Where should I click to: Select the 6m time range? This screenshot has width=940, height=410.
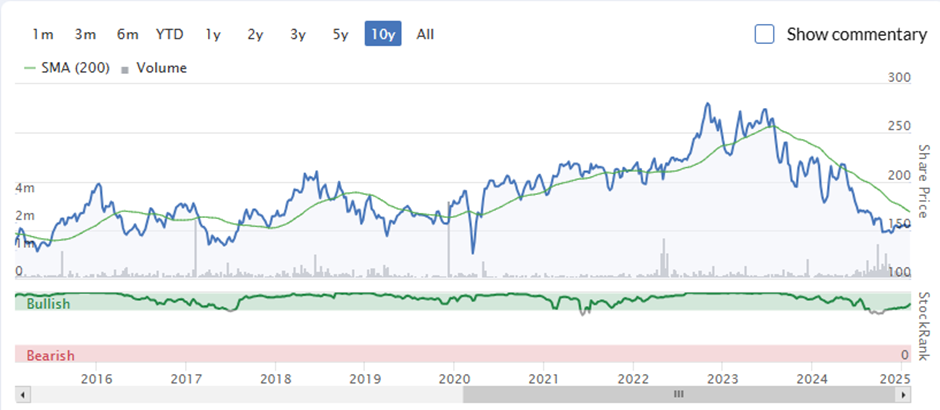coord(127,34)
